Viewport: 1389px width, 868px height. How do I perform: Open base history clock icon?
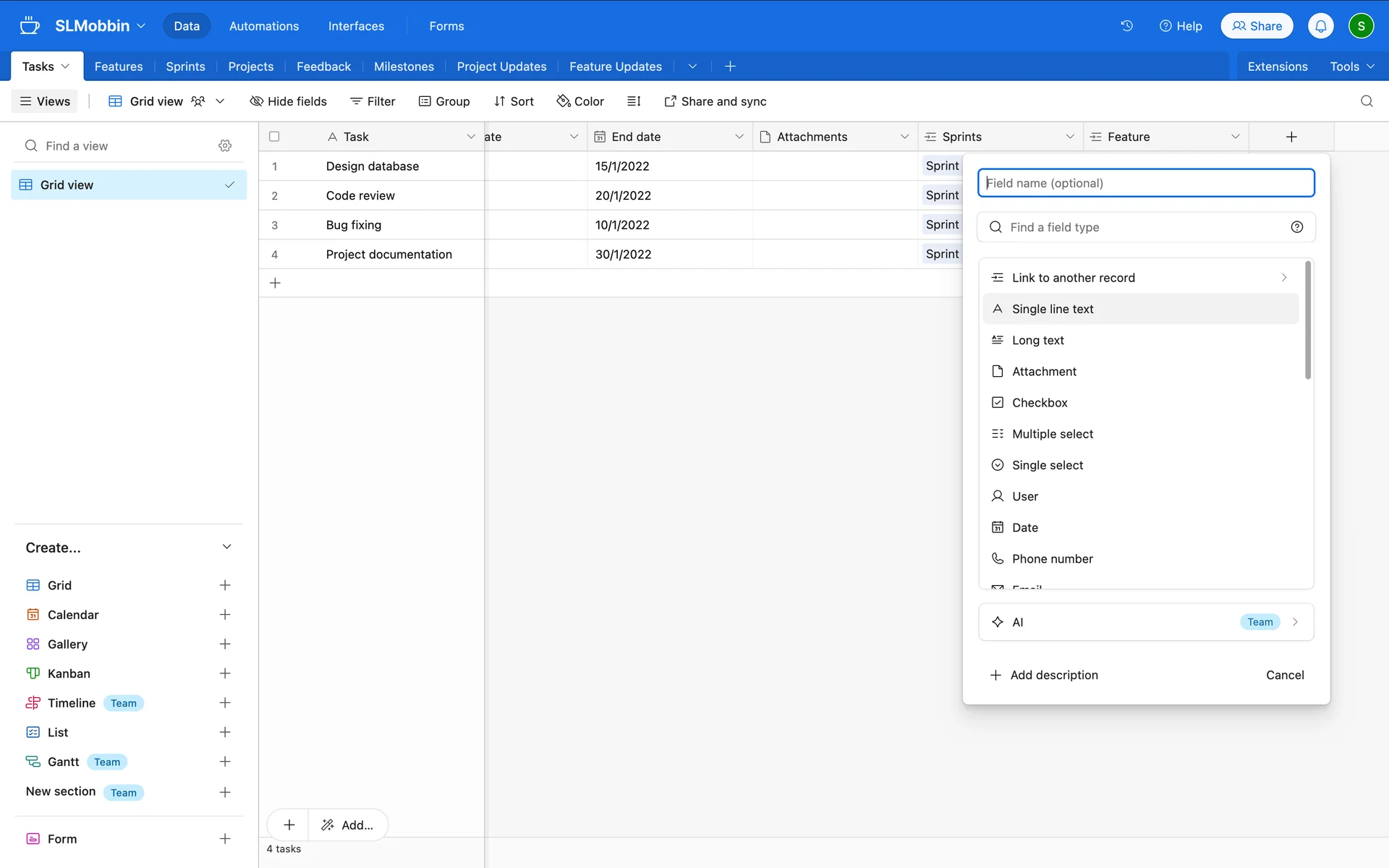[1126, 26]
